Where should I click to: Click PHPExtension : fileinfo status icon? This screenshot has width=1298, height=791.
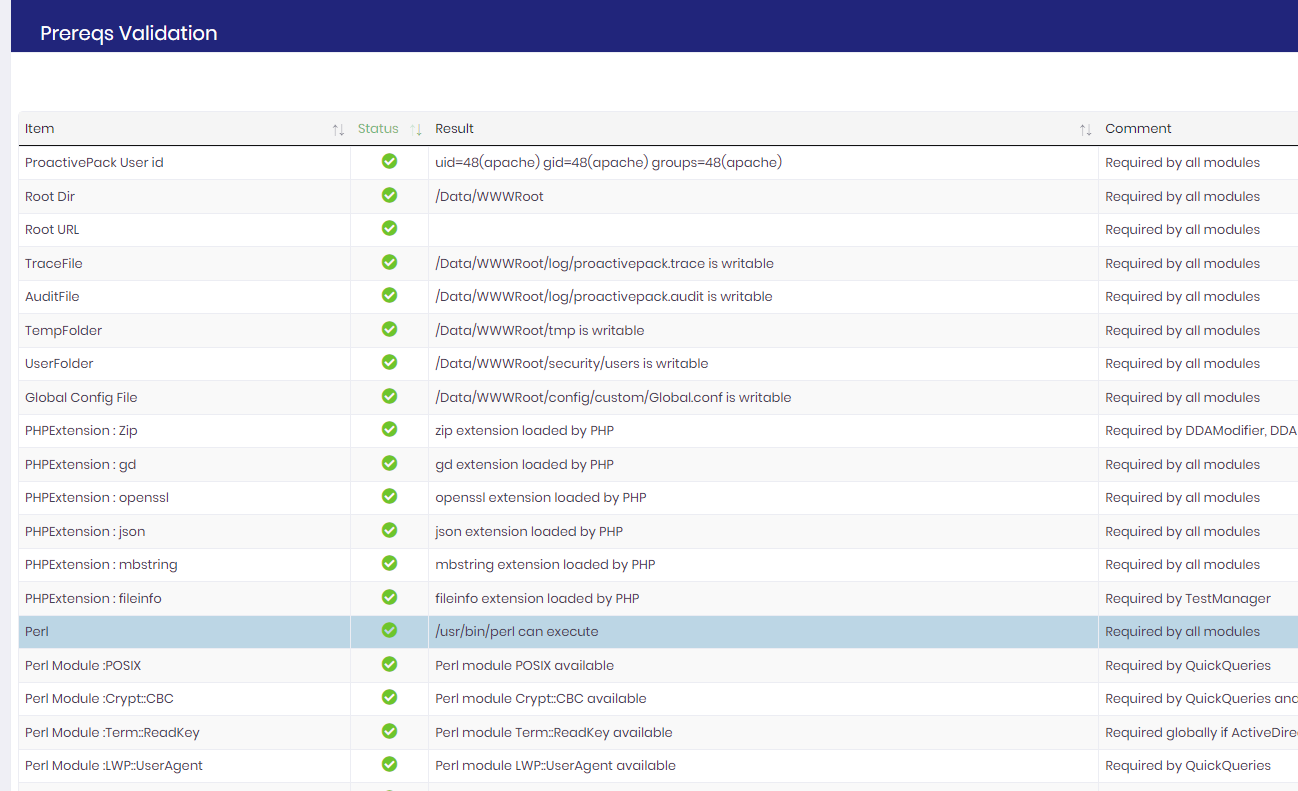pos(389,597)
